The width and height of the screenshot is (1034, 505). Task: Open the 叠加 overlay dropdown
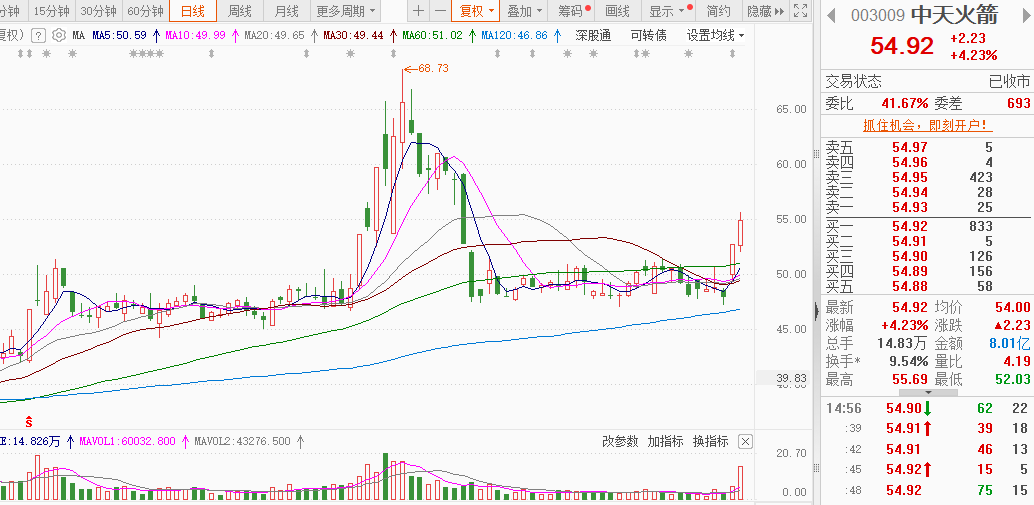[524, 11]
